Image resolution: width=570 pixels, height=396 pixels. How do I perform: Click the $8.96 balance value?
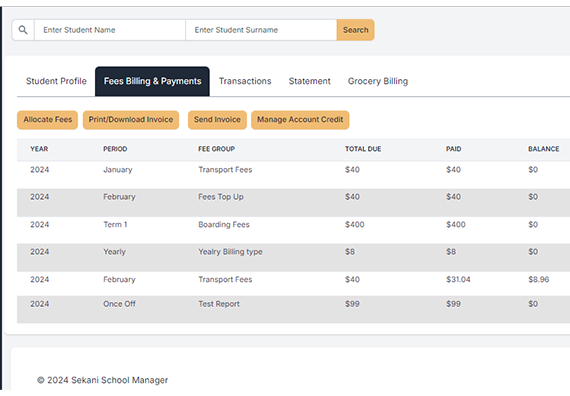539,280
